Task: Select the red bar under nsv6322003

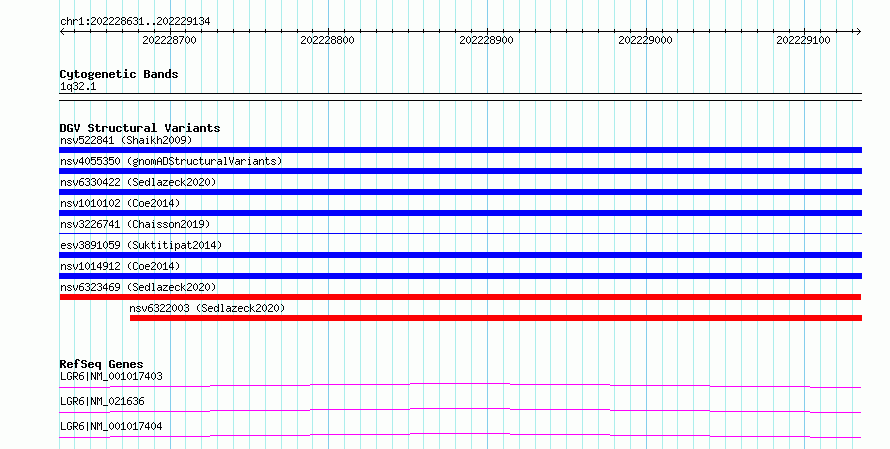Action: coord(496,318)
